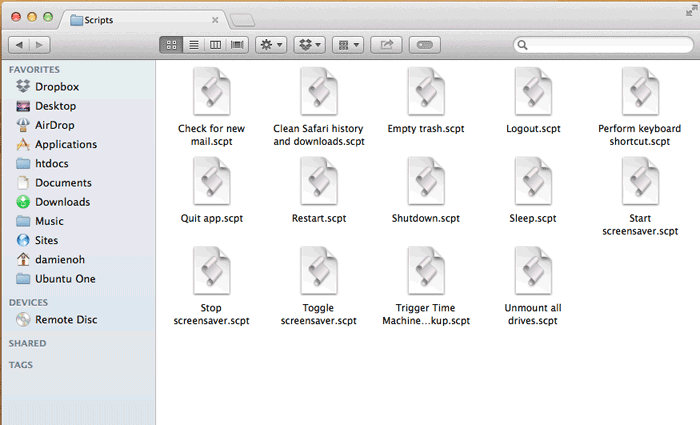Select the Clean Safari history and downloads.scpt icon
Screen dimensions: 700x425
coord(319,92)
